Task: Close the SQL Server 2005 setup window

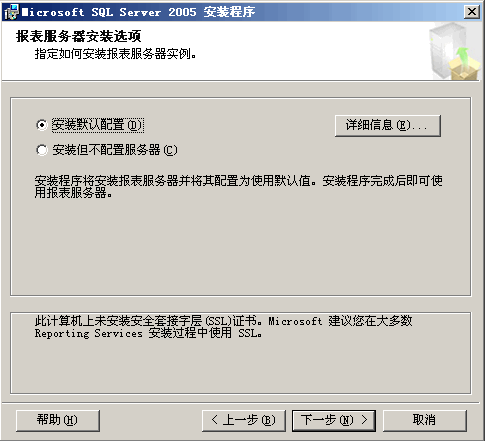Action: click(x=472, y=12)
